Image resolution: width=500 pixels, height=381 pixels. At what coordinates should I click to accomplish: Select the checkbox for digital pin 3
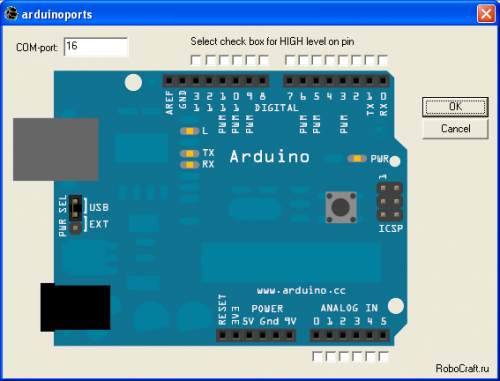343,60
